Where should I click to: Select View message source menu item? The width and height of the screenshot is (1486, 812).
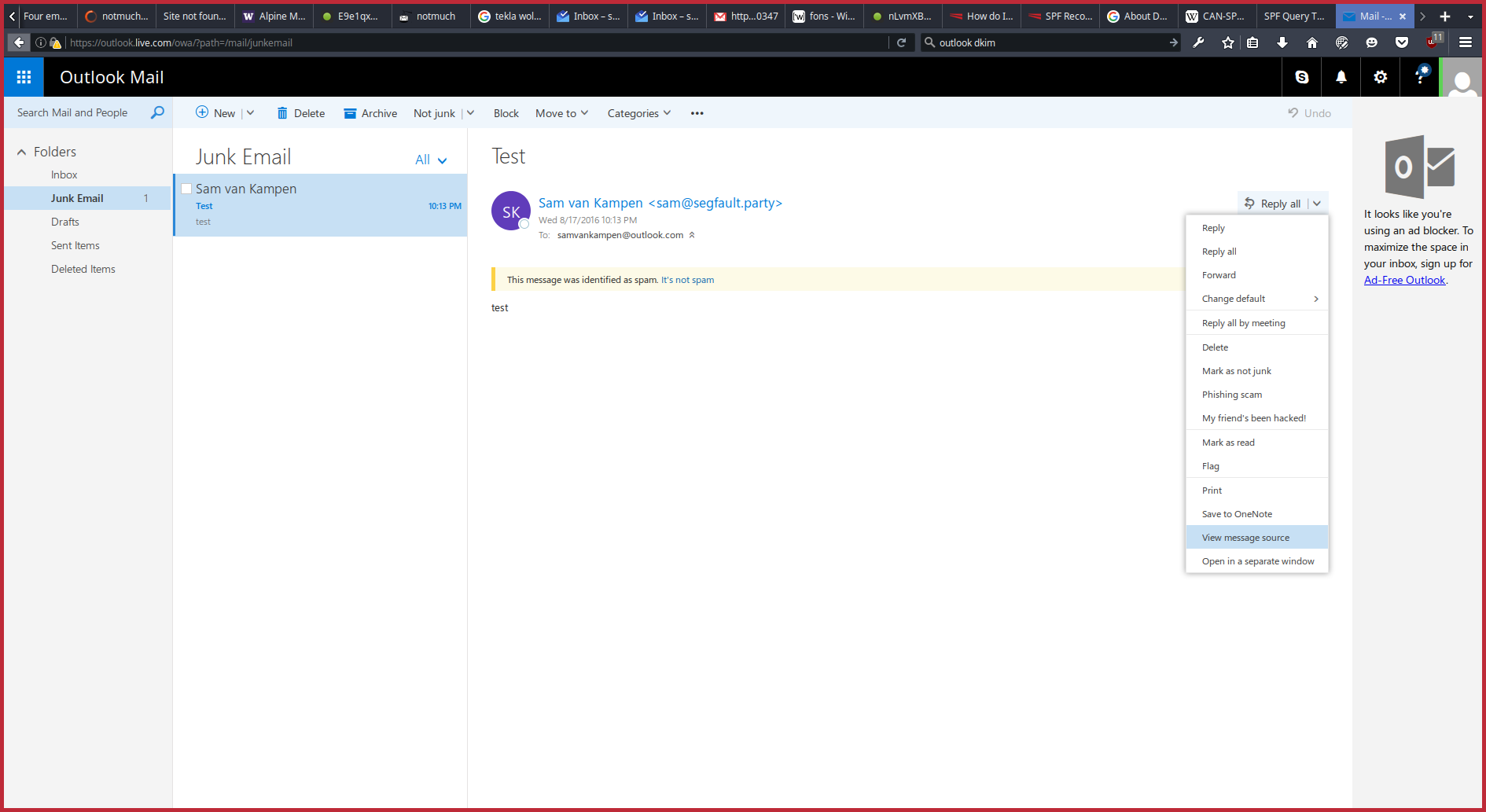1245,538
